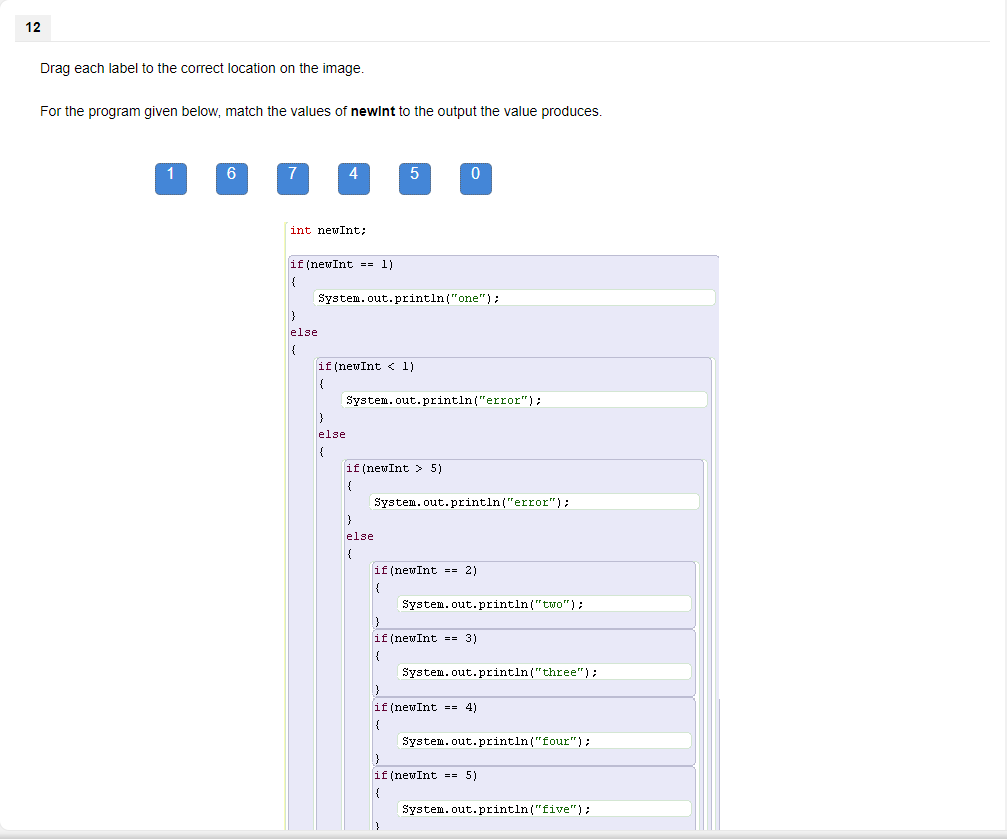
Task: Select the draggable label "0"
Action: (x=475, y=178)
